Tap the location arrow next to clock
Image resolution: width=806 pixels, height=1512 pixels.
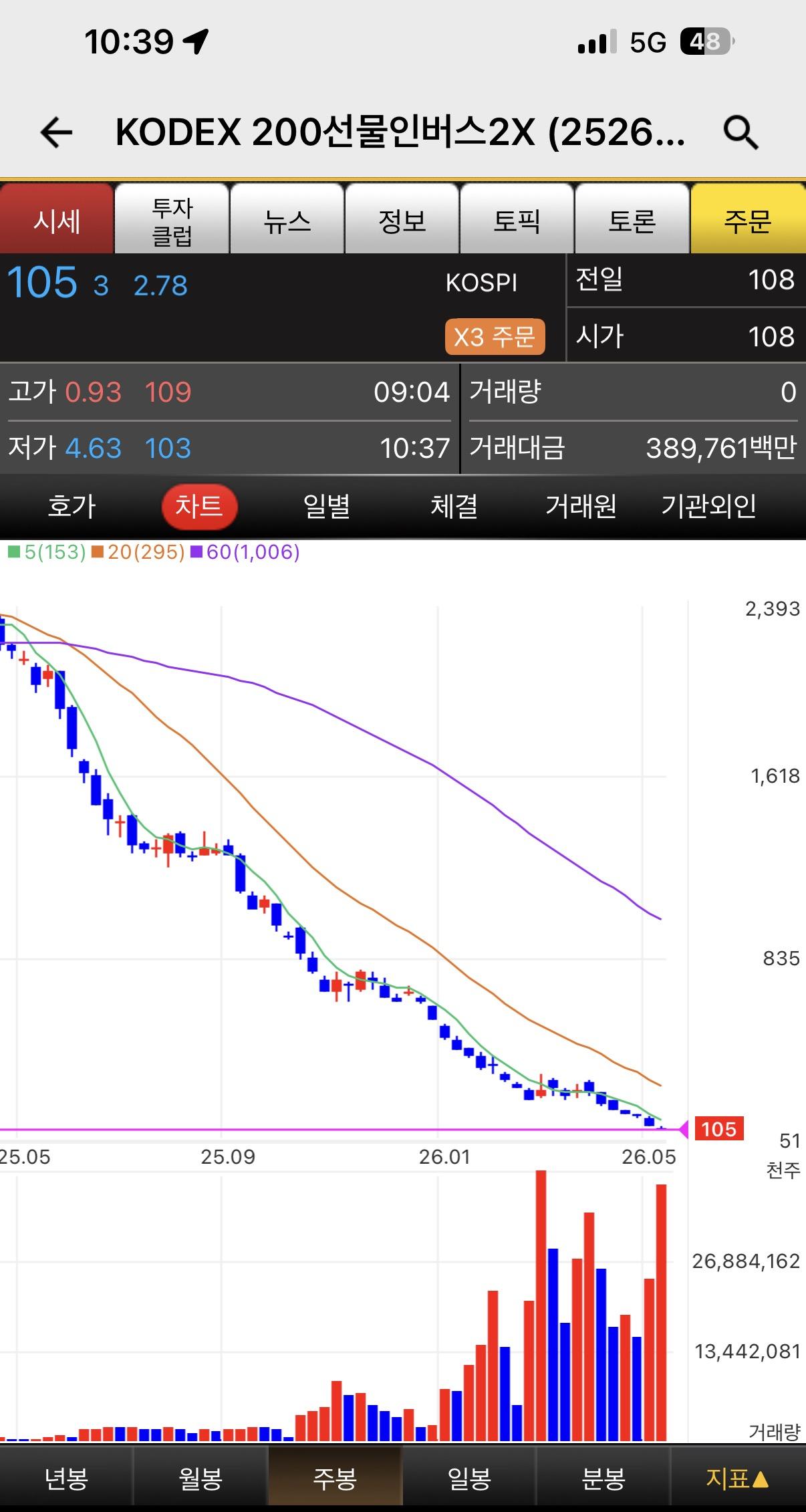pos(196,42)
